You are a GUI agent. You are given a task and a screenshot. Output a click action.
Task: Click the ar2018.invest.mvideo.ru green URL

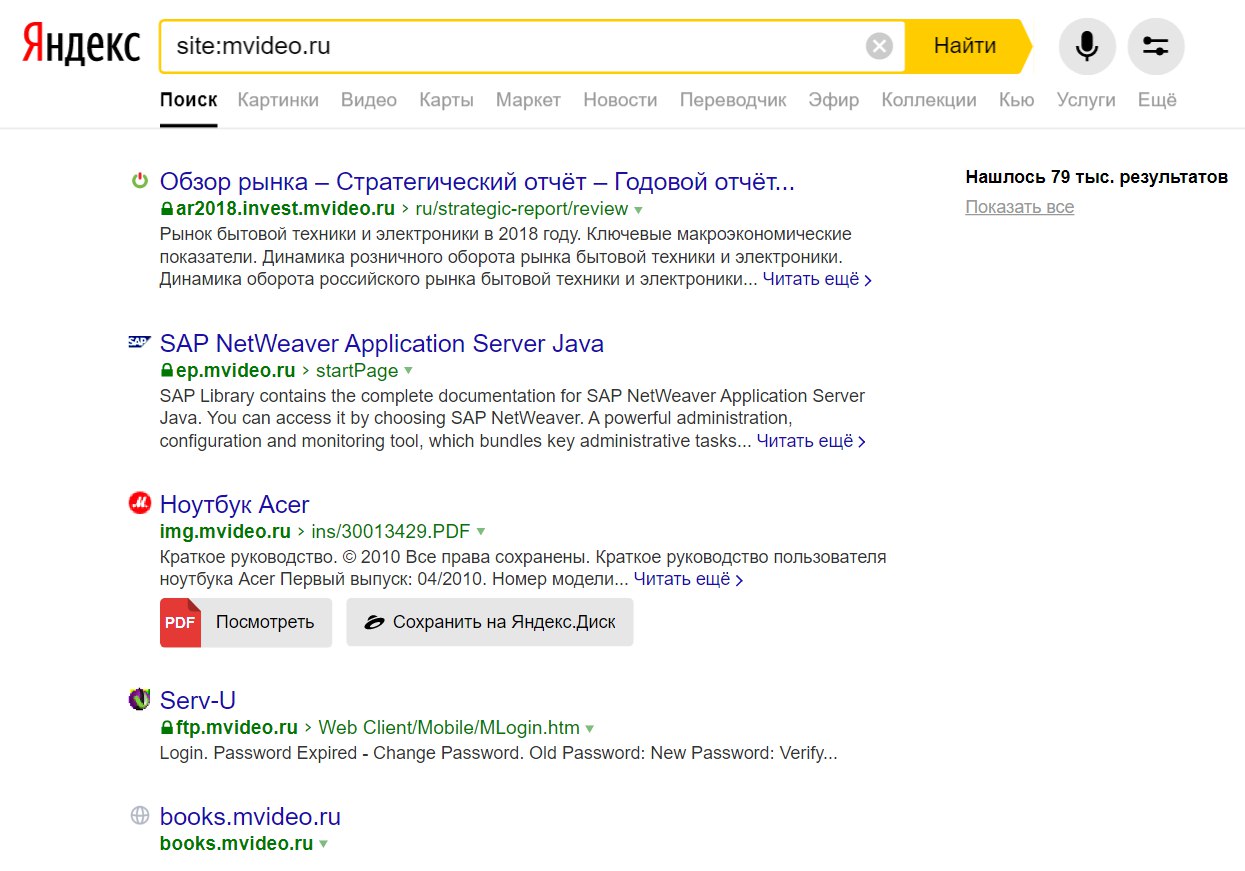pos(285,209)
